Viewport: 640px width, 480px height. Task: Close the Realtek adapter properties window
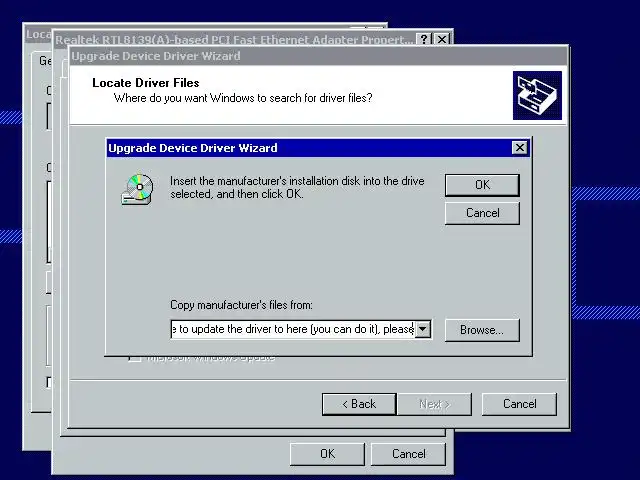[x=442, y=39]
